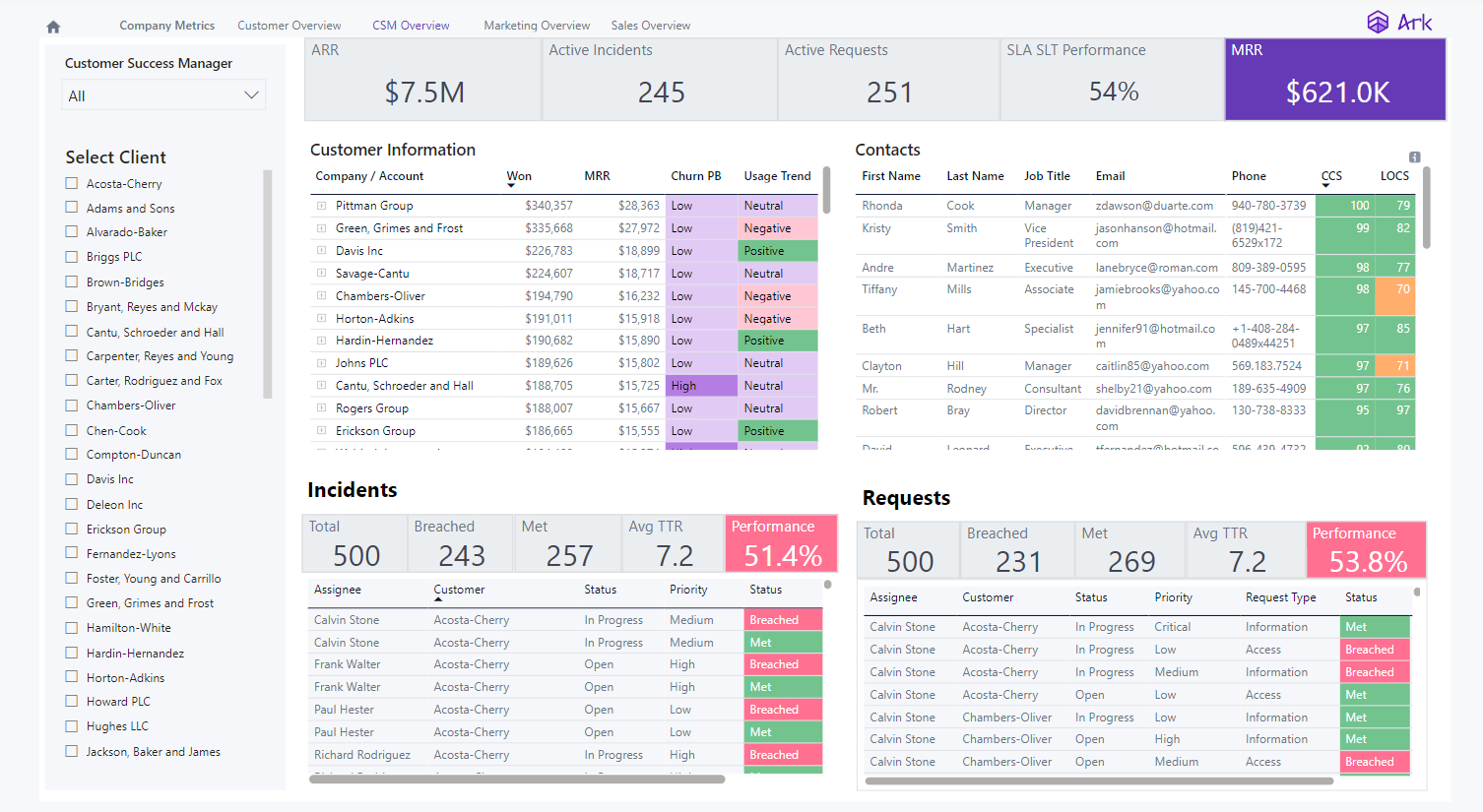Switch to the Customer Overview tab
The image size is (1483, 812).
tap(289, 25)
